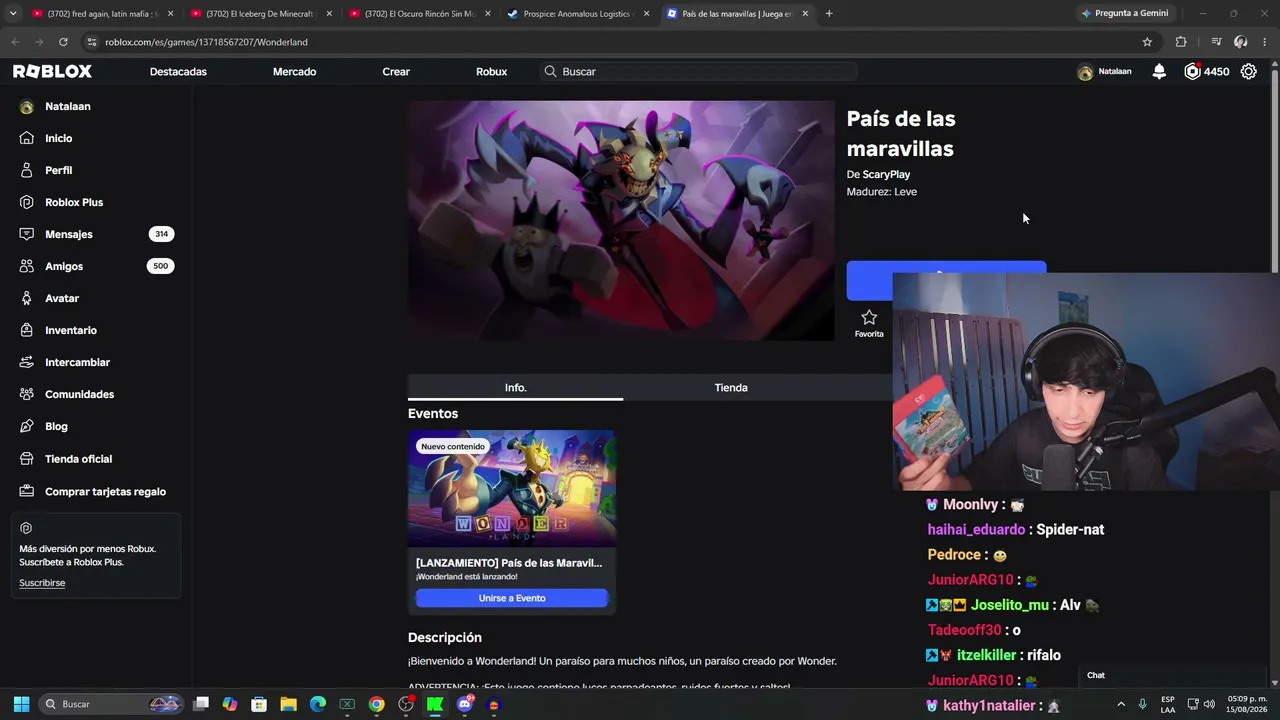The image size is (1280, 720).
Task: Click the ESP LAA keyboard language indicator
Action: pos(1168,704)
